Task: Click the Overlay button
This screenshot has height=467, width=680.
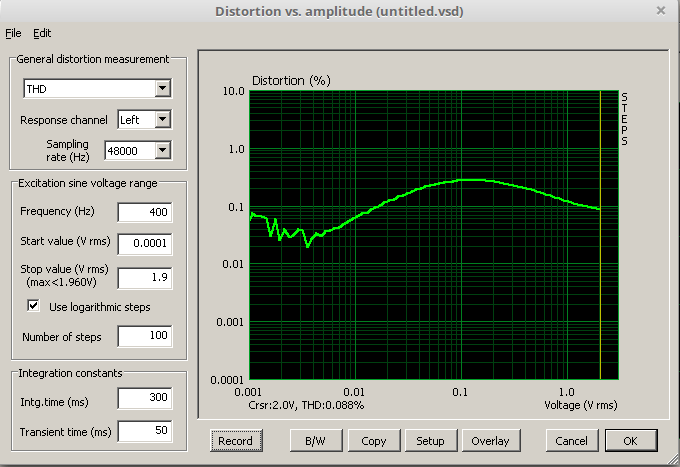Action: 490,441
